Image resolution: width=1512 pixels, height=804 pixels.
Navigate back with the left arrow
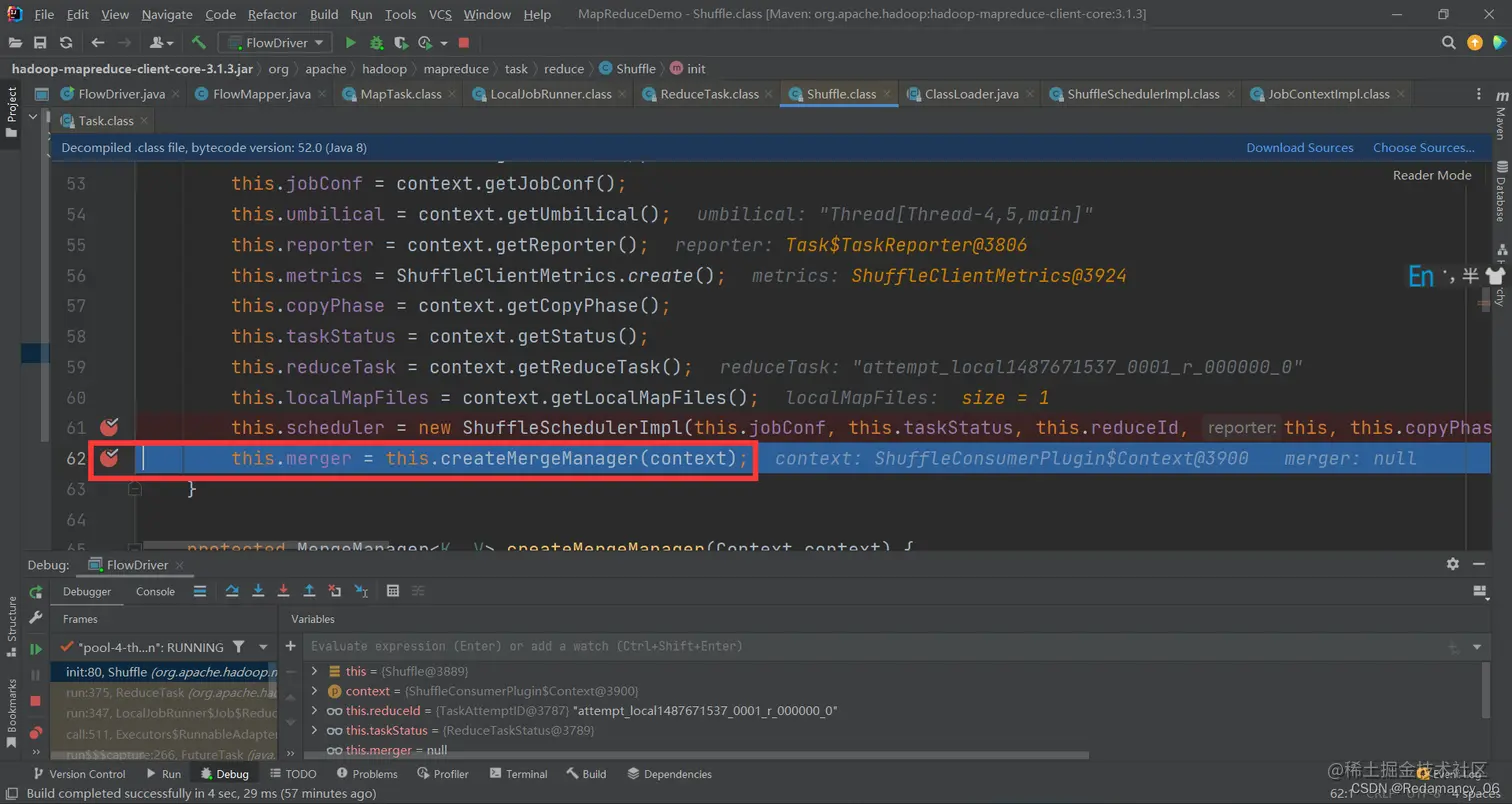(97, 43)
